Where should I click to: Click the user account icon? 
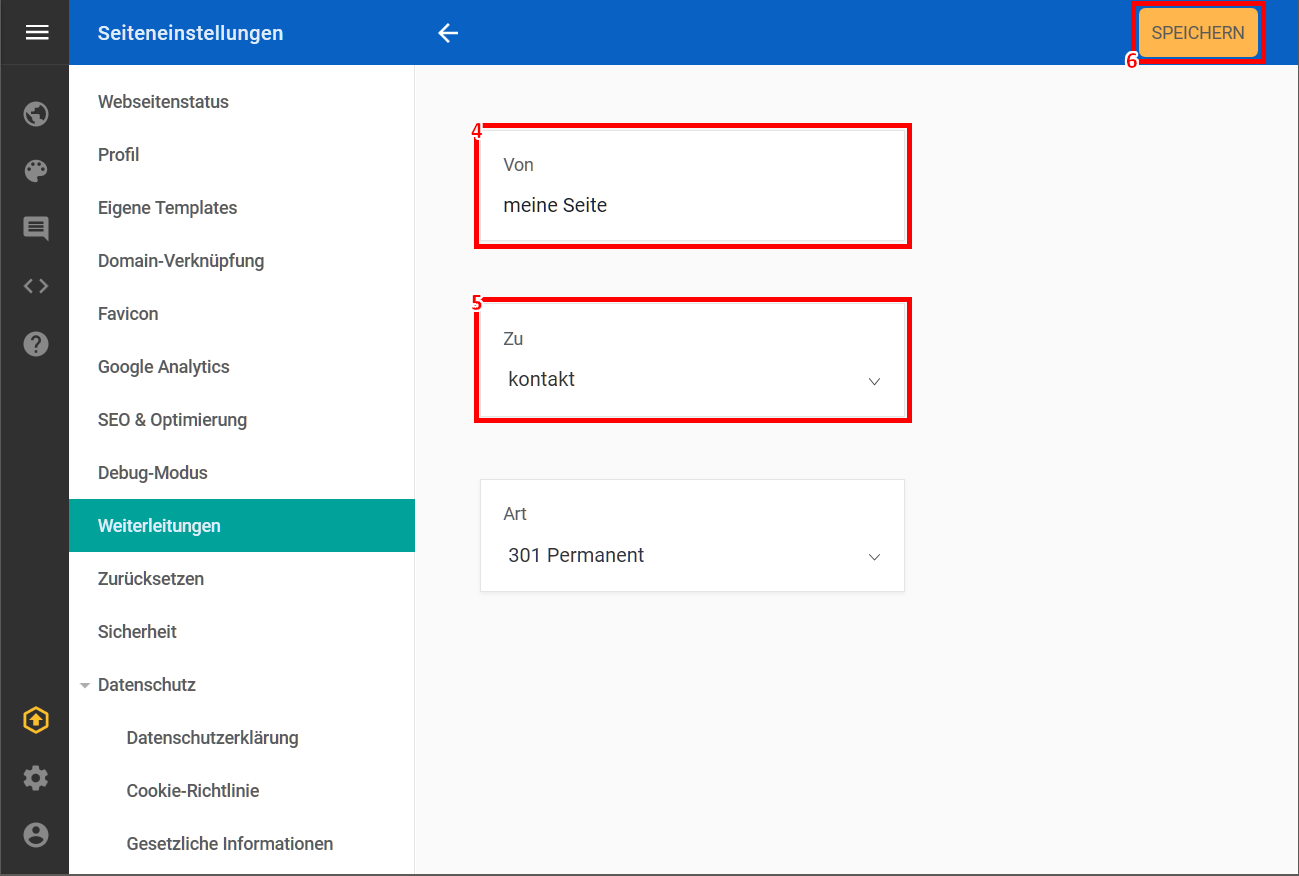pyautogui.click(x=36, y=835)
